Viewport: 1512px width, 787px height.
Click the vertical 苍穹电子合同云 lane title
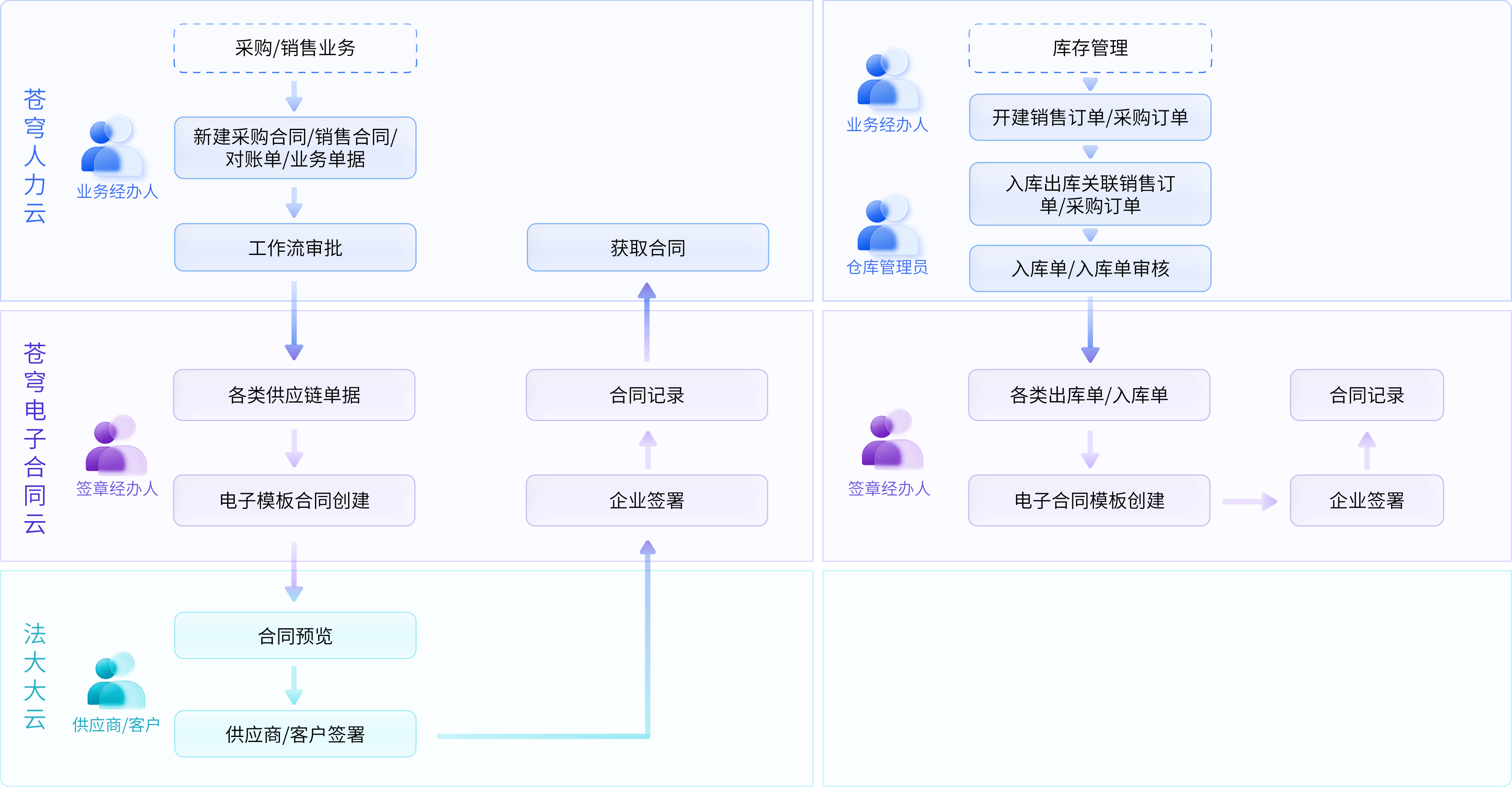(35, 438)
